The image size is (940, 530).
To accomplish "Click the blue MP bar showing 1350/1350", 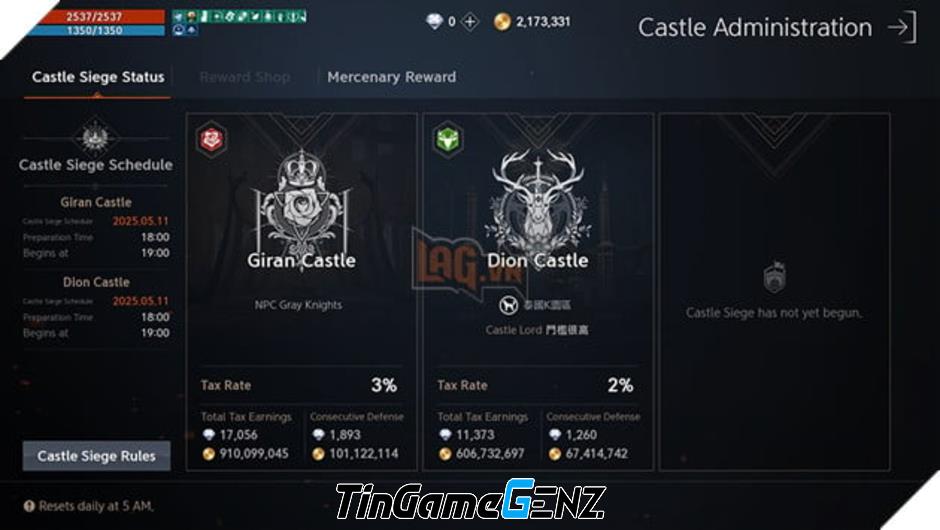I will click(x=96, y=30).
